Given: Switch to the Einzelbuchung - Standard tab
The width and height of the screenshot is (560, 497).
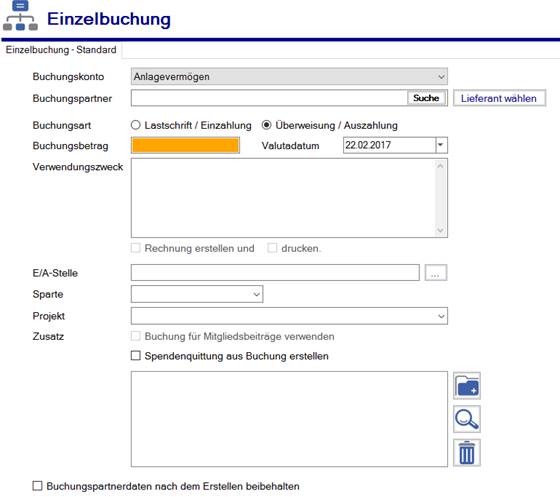Looking at the screenshot, I should (61, 50).
